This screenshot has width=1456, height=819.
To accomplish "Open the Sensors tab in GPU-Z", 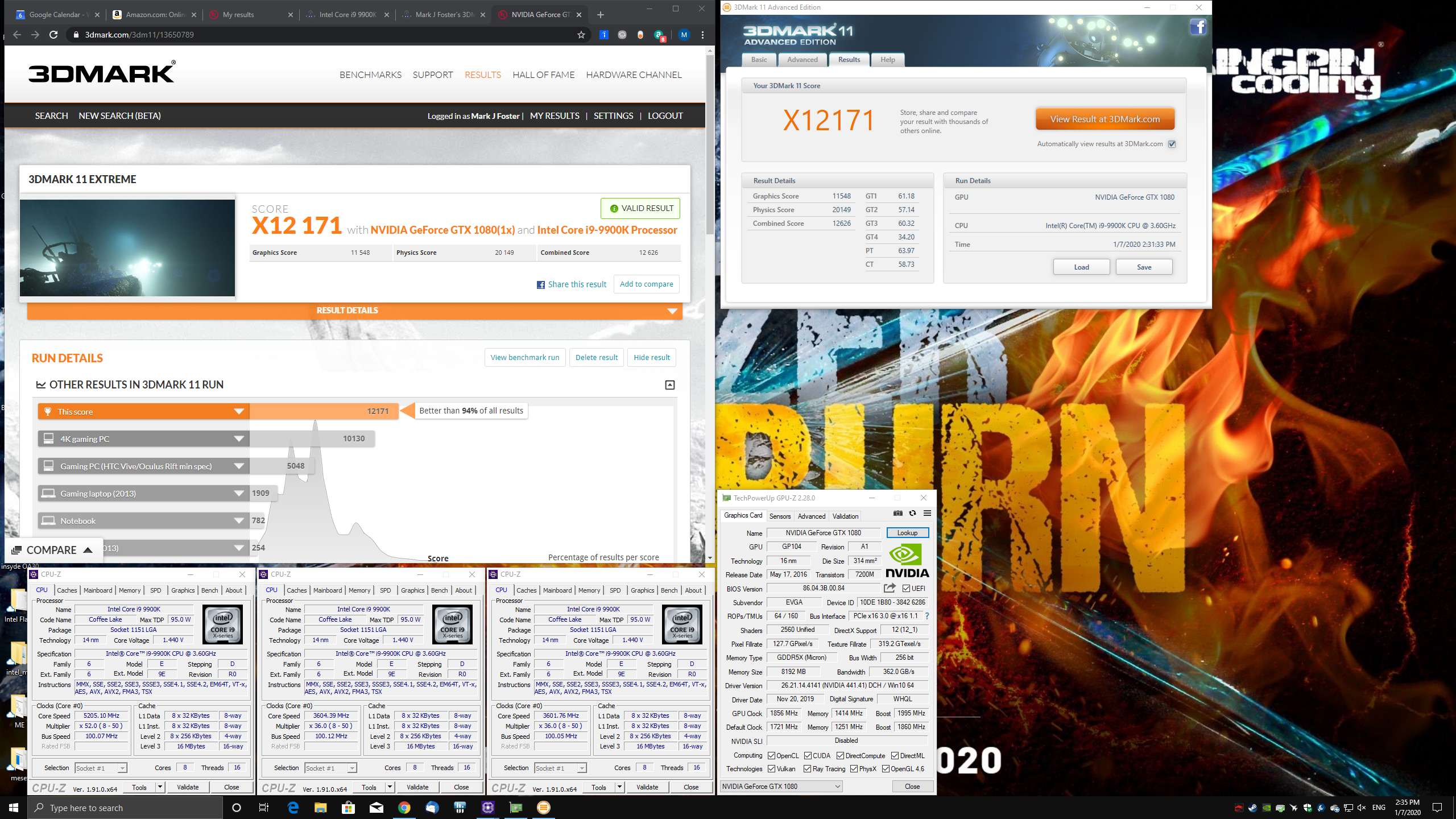I will coord(780,516).
